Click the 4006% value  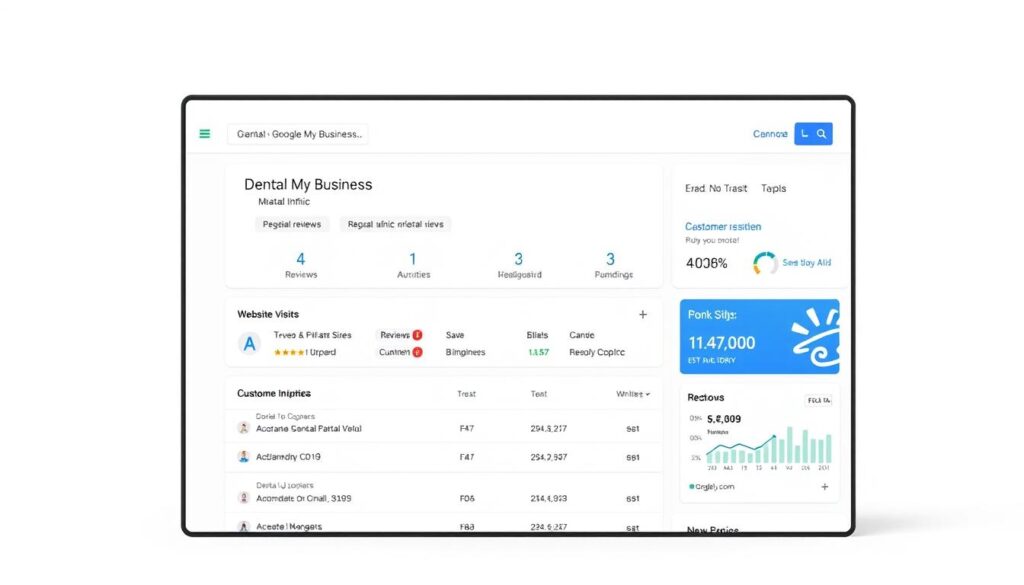coord(707,263)
